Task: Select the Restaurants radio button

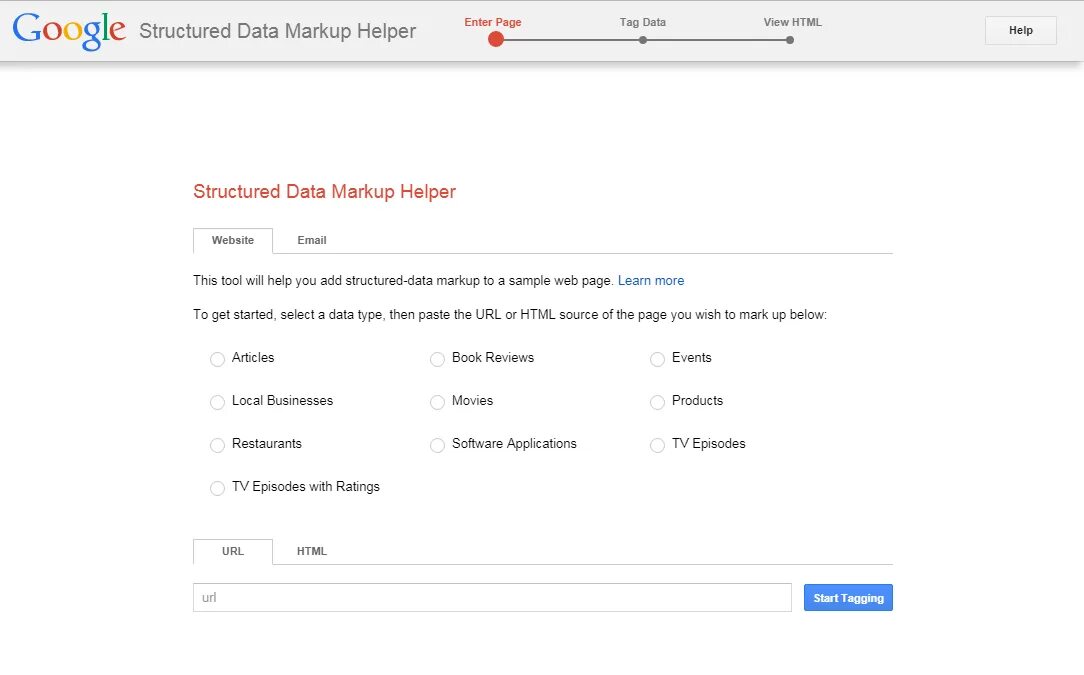Action: tap(217, 445)
